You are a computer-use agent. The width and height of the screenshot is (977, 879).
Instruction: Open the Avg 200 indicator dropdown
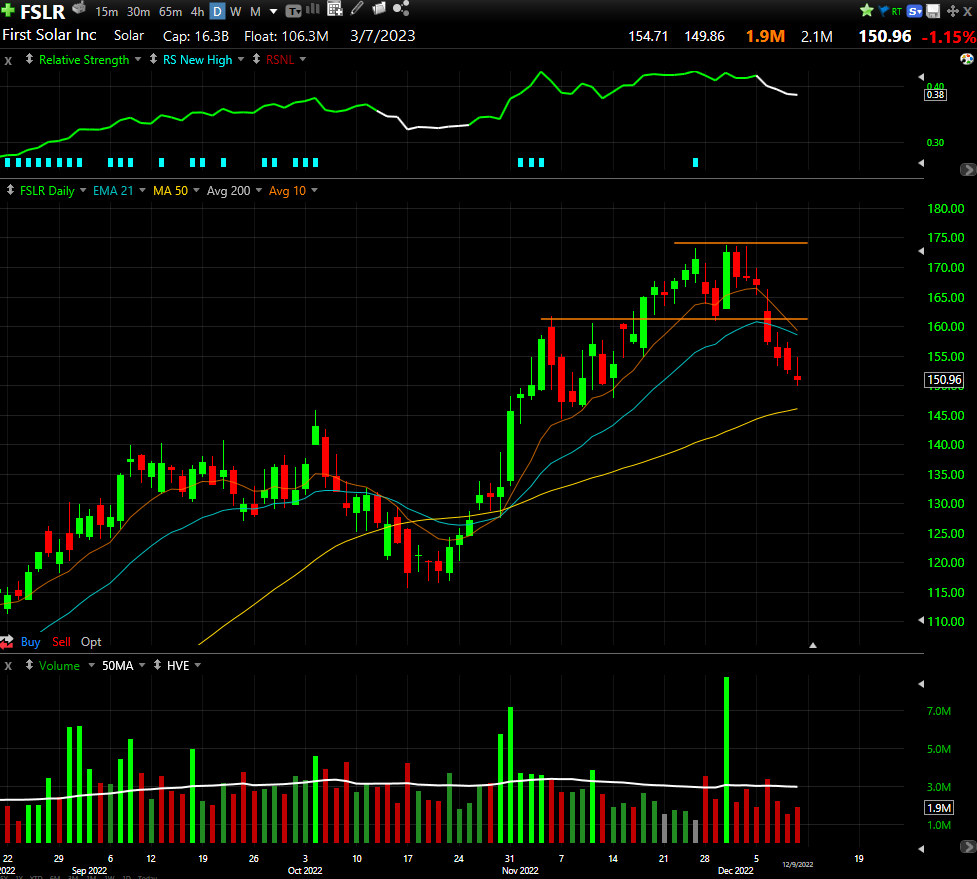[x=259, y=190]
